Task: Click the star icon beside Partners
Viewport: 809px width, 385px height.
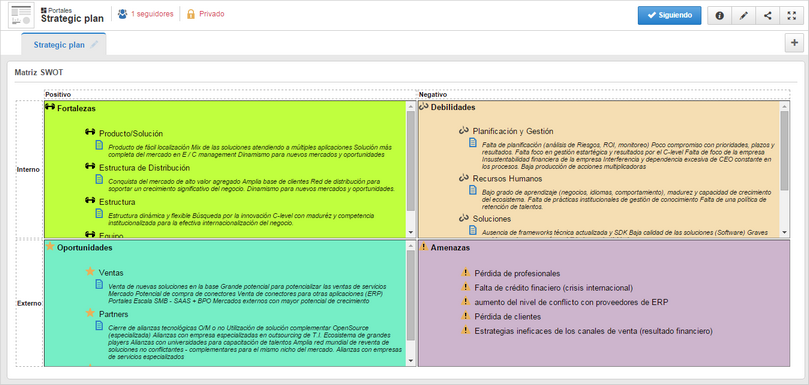Action: 90,313
